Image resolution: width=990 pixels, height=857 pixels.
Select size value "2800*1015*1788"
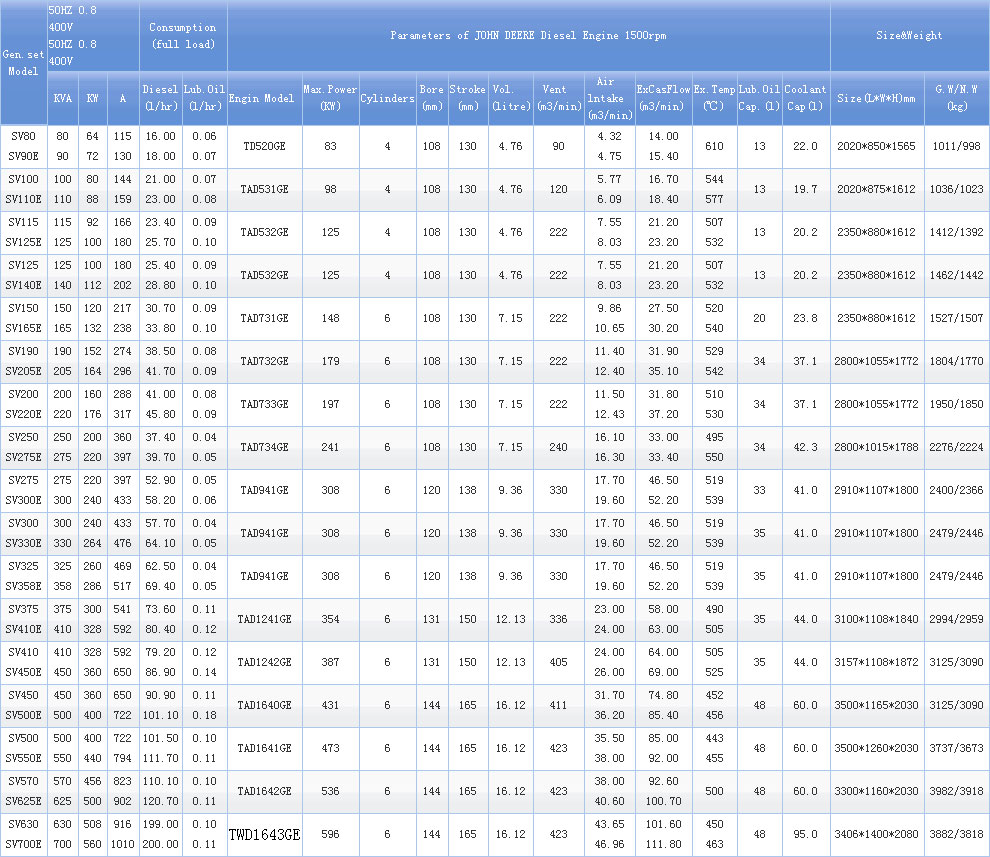(x=876, y=446)
